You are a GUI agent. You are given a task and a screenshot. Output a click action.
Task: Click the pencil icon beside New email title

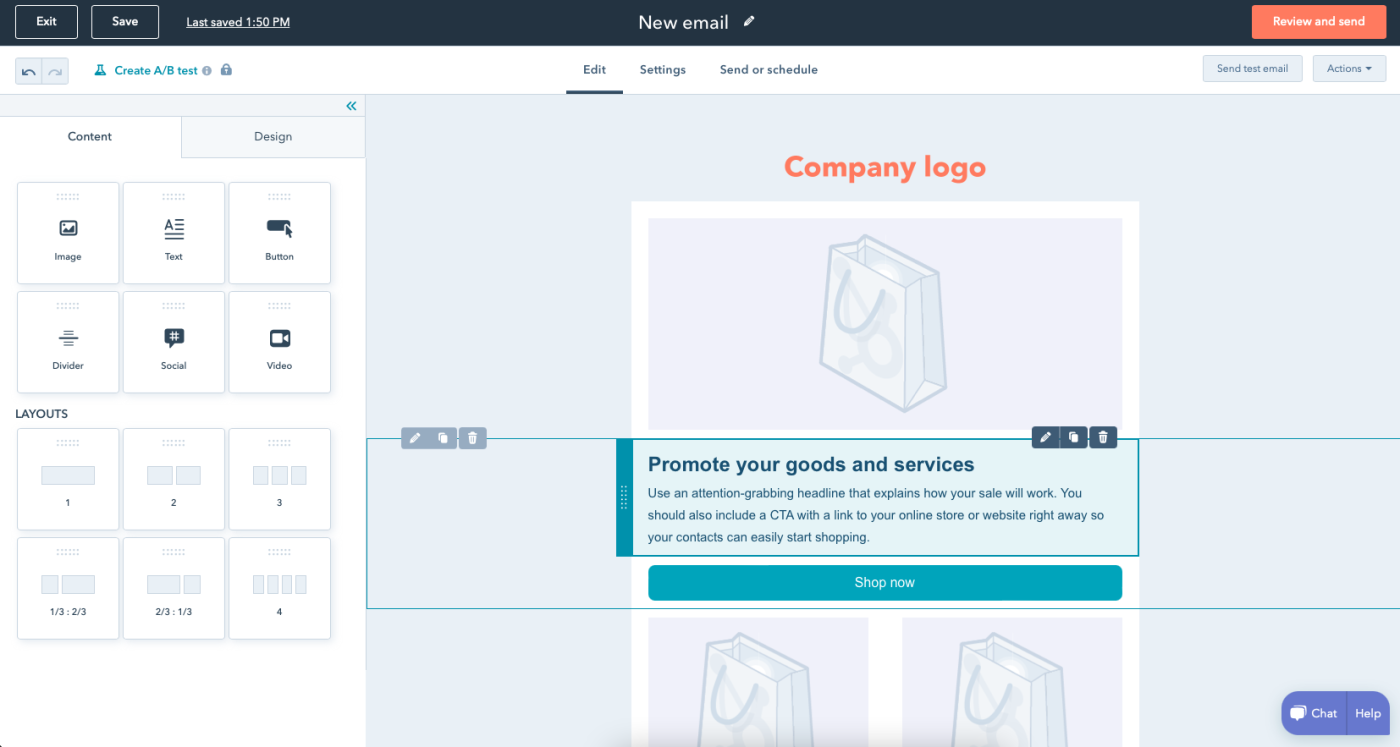[749, 22]
